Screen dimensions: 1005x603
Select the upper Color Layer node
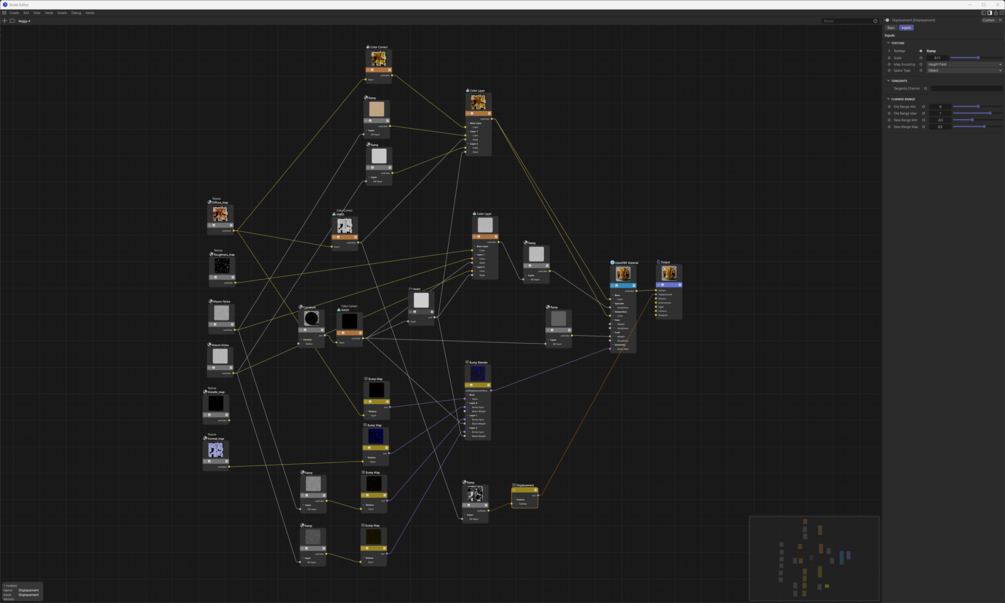pos(478,122)
